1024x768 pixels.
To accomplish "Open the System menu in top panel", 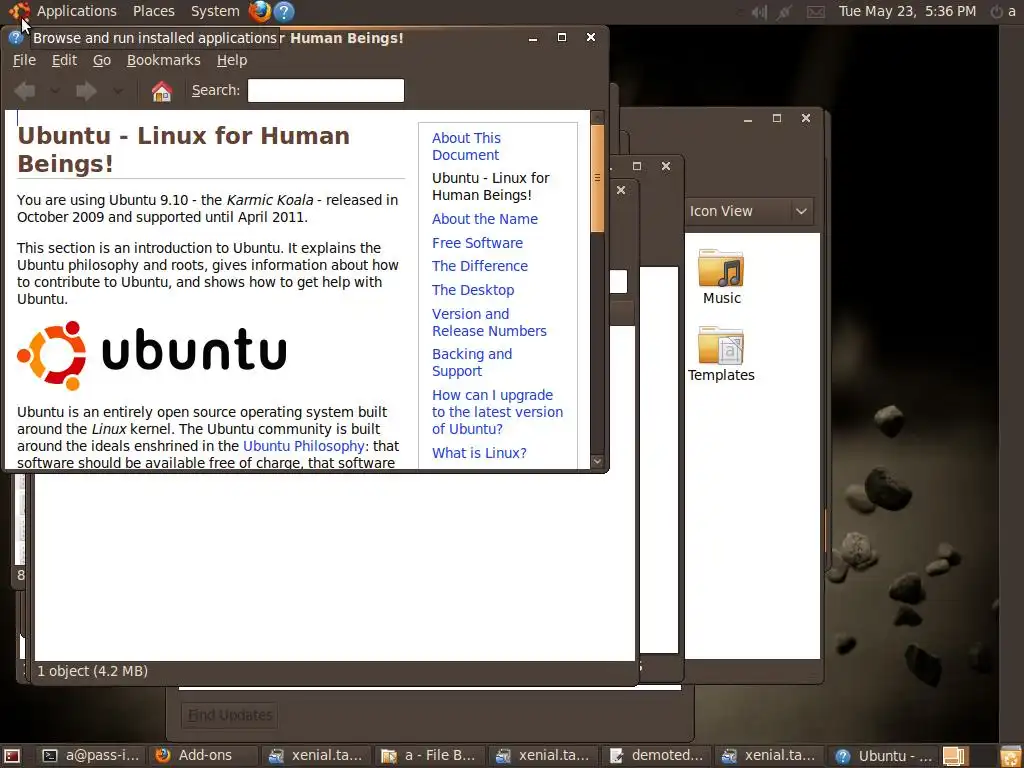I will [215, 11].
